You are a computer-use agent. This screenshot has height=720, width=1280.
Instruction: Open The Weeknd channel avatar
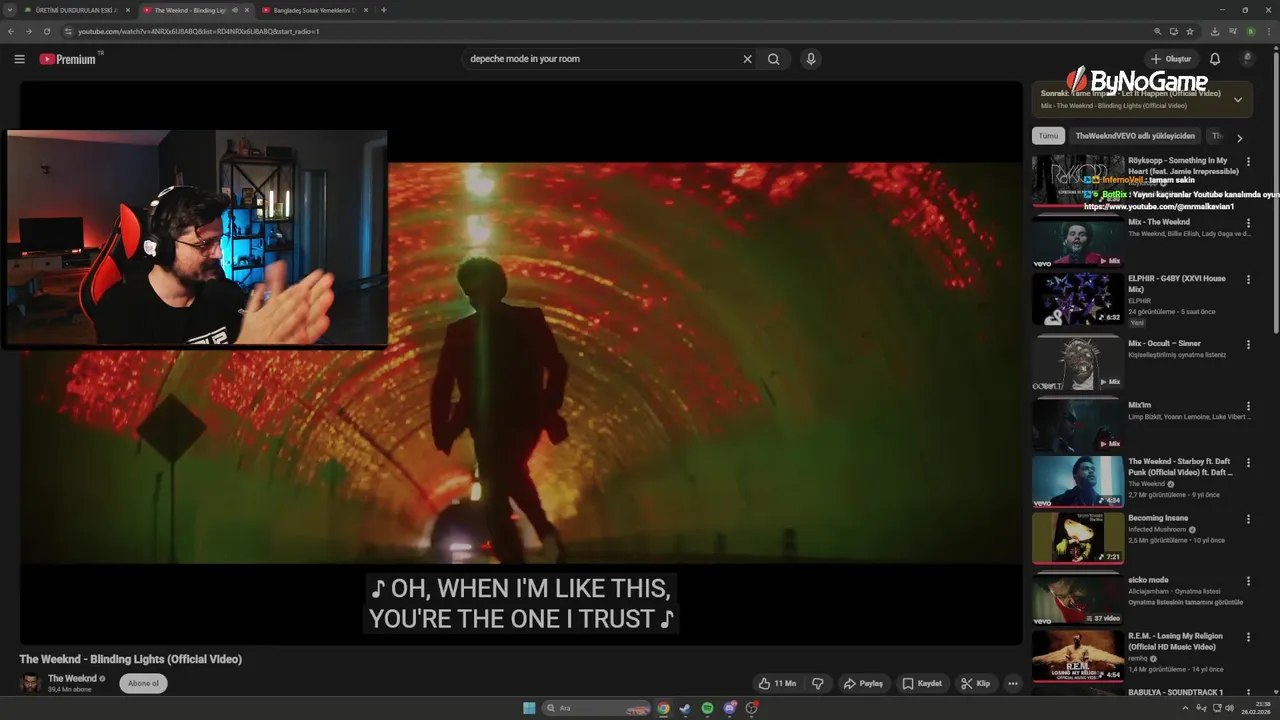click(x=31, y=683)
